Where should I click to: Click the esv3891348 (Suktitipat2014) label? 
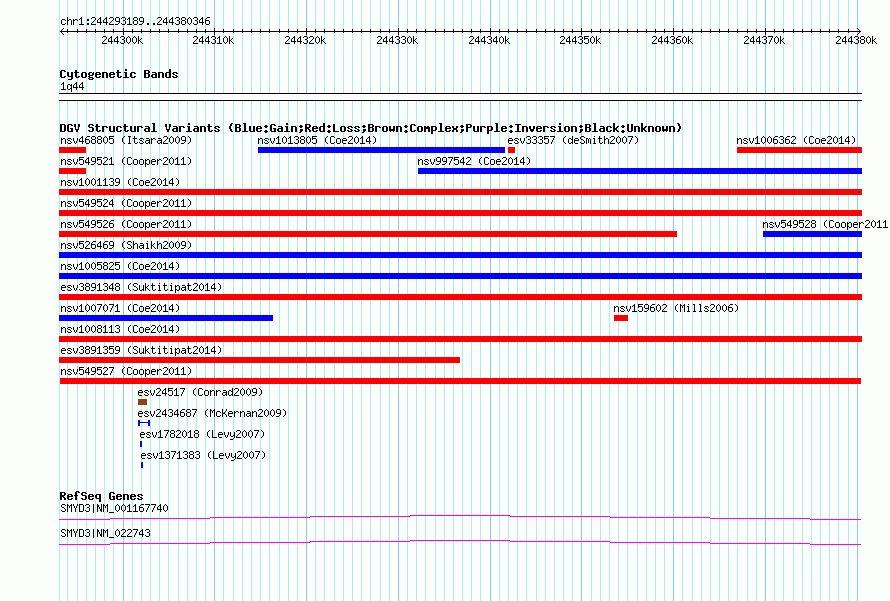point(141,287)
